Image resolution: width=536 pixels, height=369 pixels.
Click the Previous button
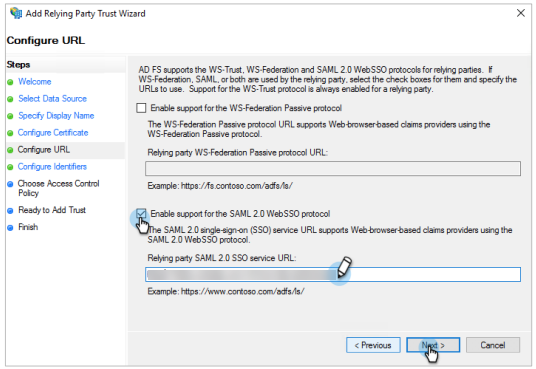pyautogui.click(x=373, y=345)
